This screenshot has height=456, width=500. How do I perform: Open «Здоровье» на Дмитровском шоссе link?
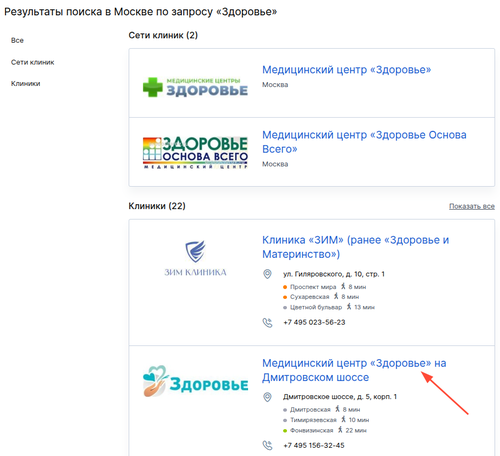tap(354, 370)
